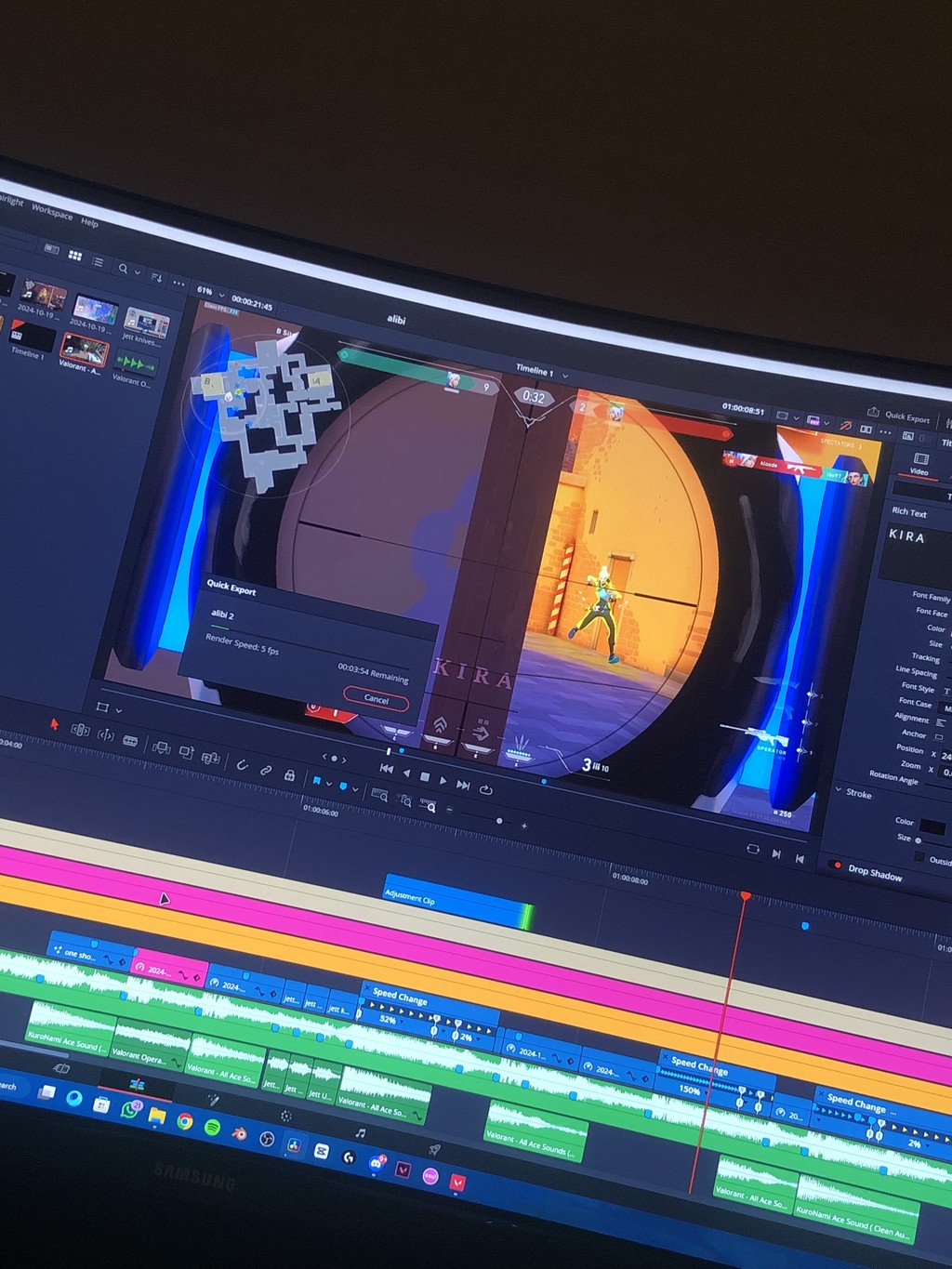Viewport: 952px width, 1269px height.
Task: Click the Play Reverse transport button
Action: tap(406, 773)
